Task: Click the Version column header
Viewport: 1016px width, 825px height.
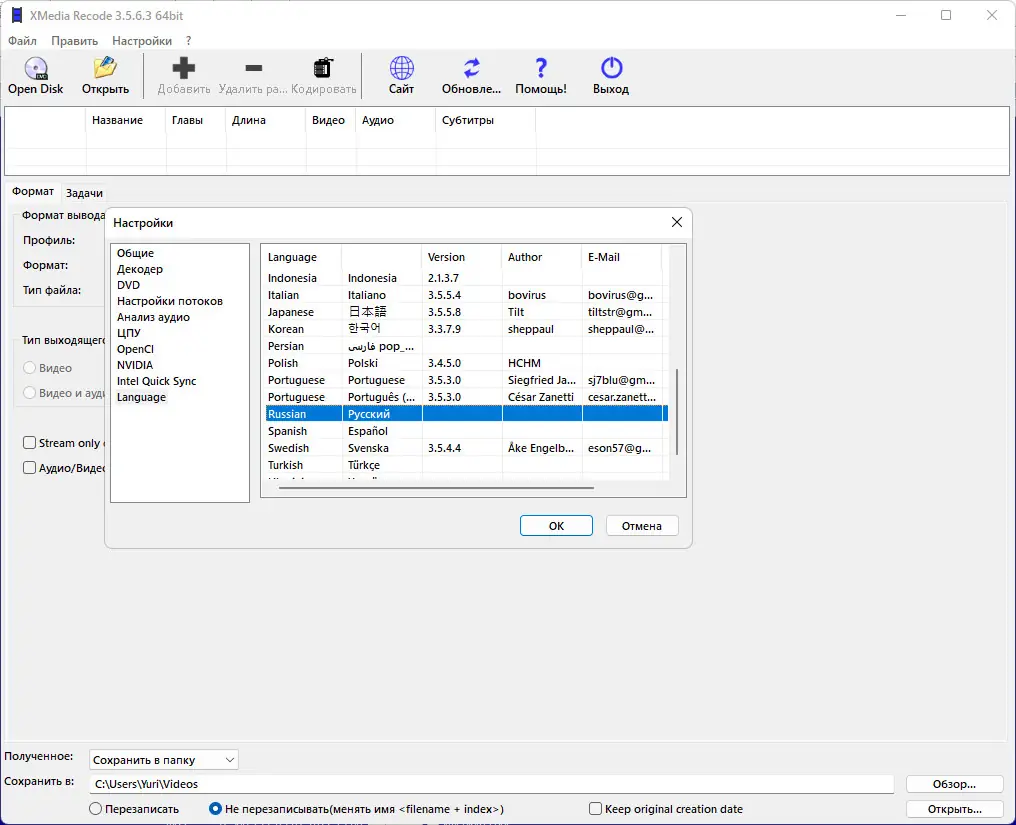Action: click(x=461, y=257)
